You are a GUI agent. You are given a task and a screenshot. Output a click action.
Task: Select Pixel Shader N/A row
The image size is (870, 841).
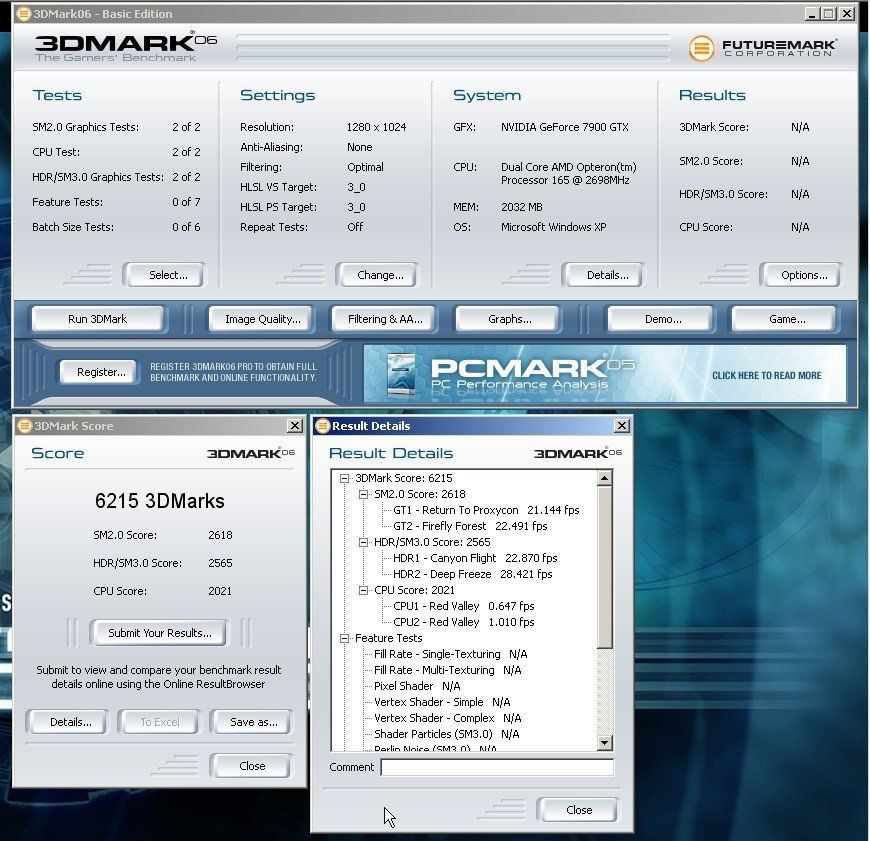[x=417, y=687]
